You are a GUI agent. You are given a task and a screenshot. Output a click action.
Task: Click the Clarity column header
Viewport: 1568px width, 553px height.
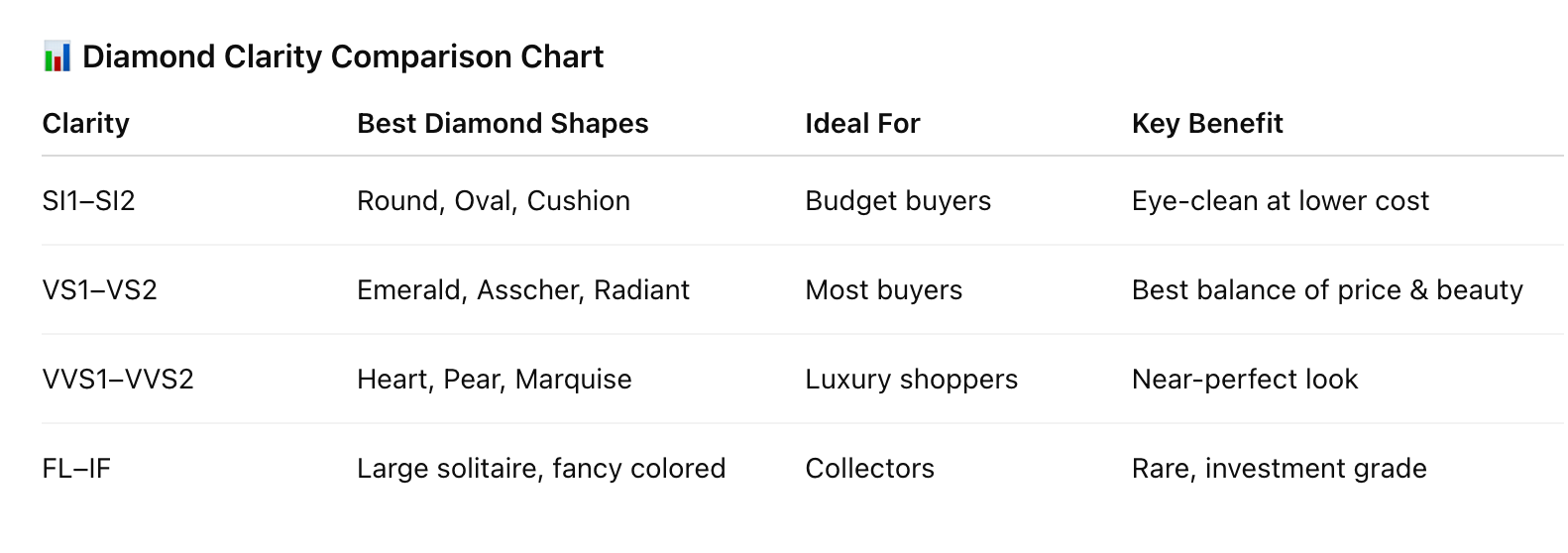click(86, 123)
